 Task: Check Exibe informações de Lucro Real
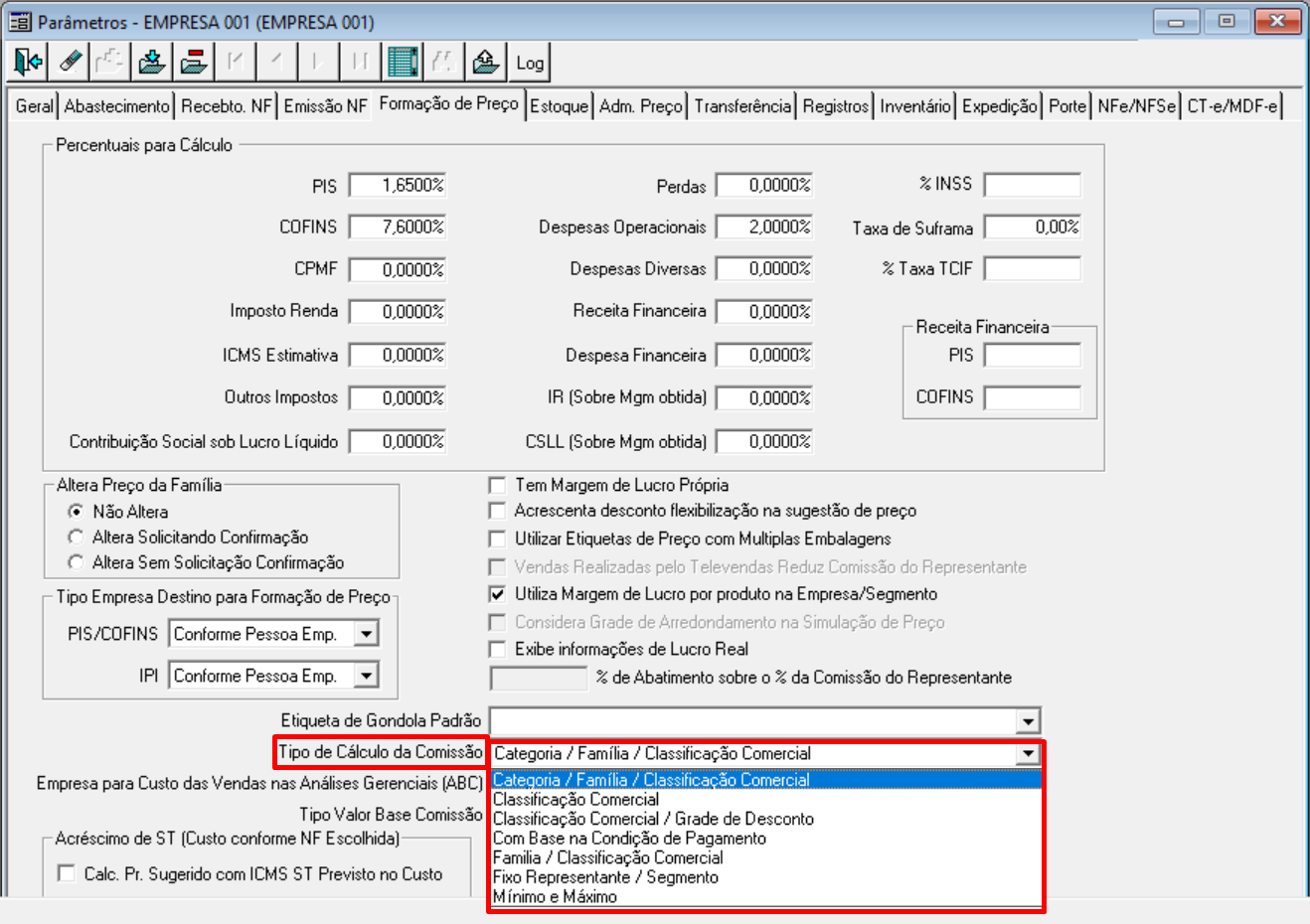[497, 649]
